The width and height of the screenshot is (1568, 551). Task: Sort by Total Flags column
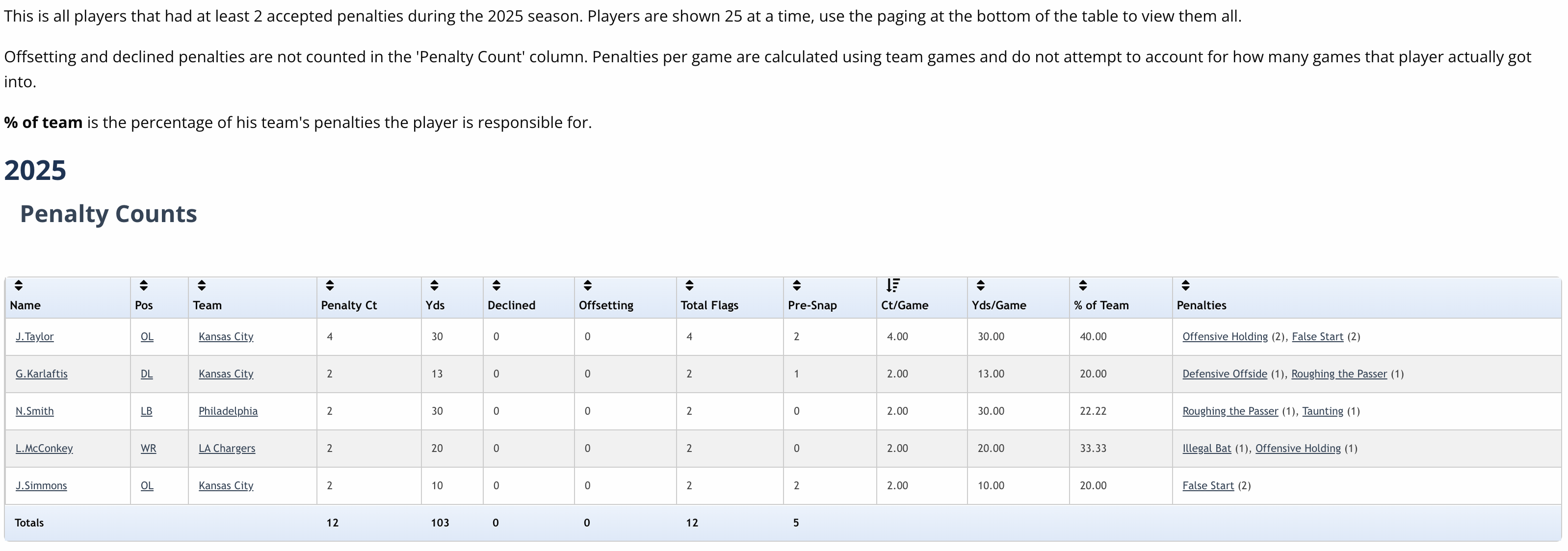690,285
